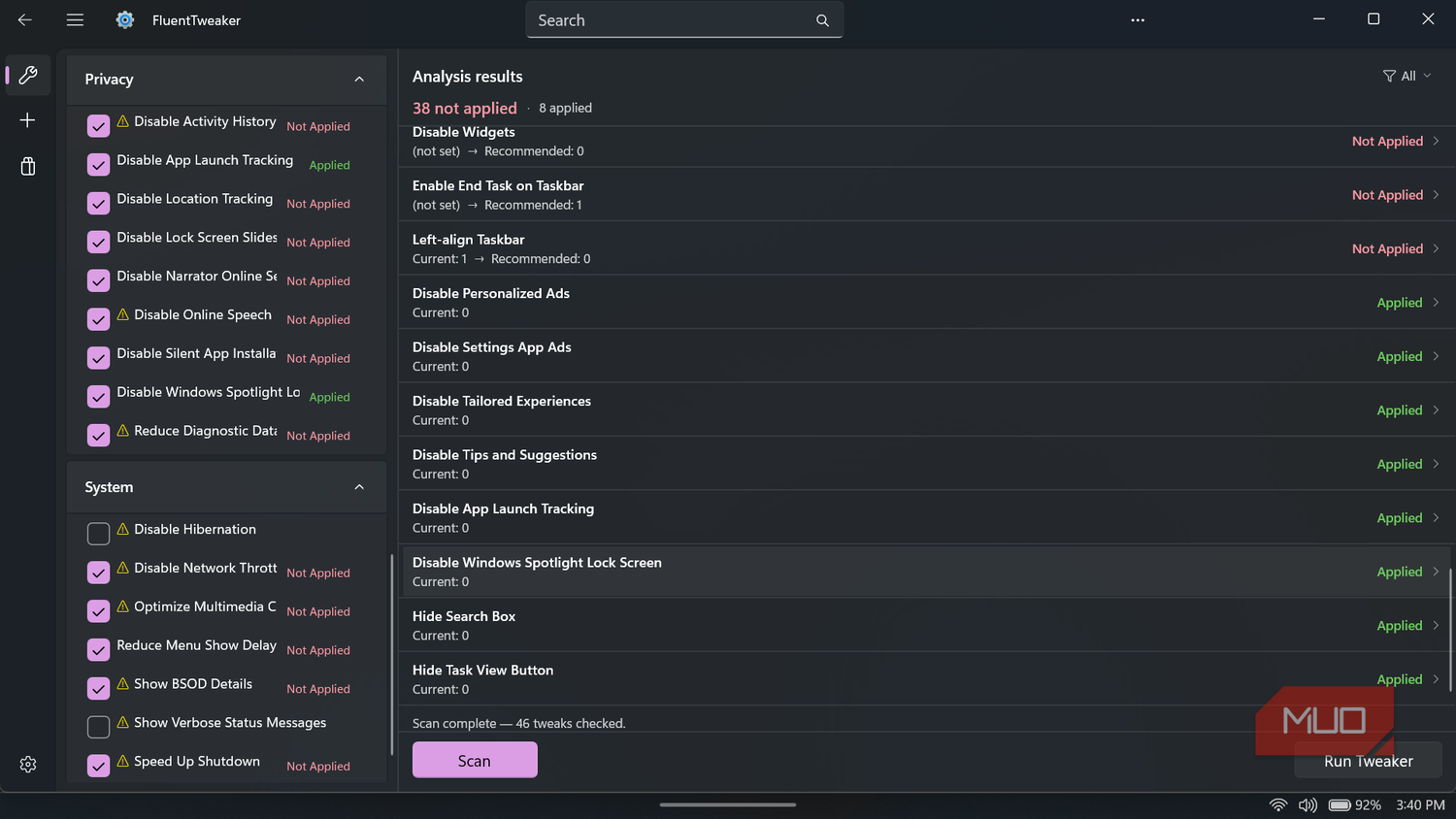Open Disable Tips and Suggestions result row
Viewport: 1456px width, 819px height.
[x=925, y=464]
